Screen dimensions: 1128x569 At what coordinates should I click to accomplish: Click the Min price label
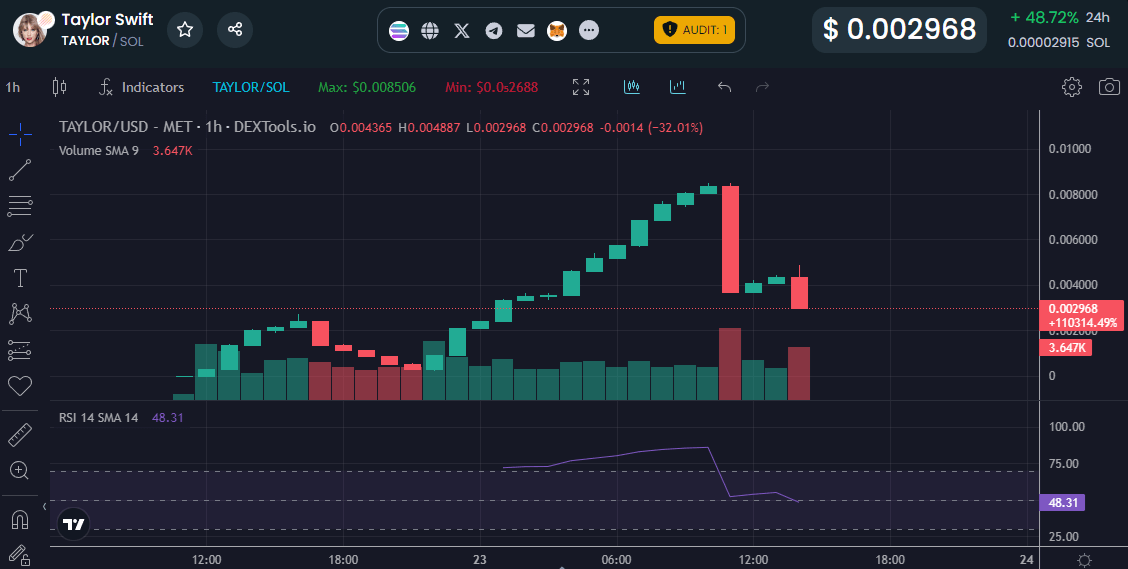(x=491, y=87)
